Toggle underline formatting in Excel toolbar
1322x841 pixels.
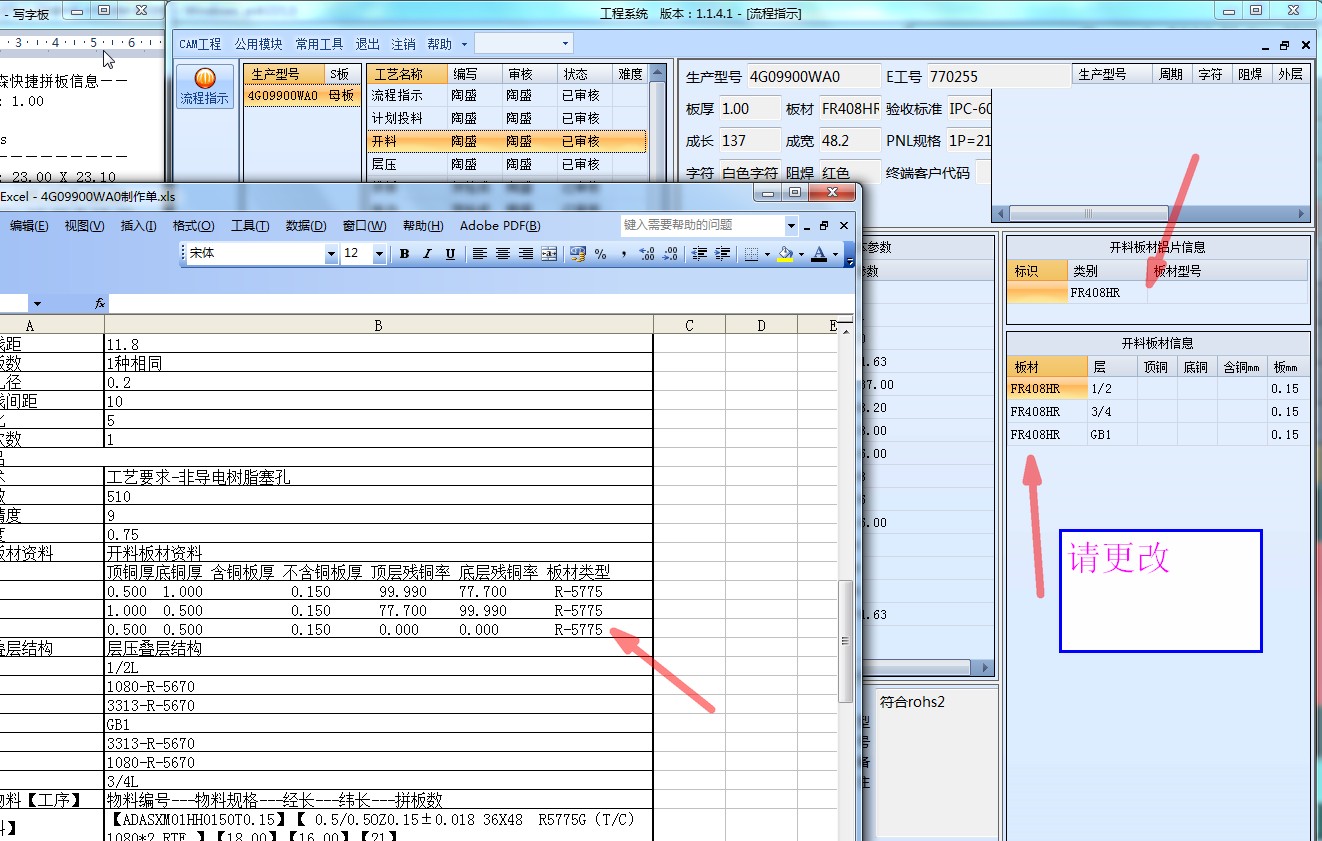(450, 254)
